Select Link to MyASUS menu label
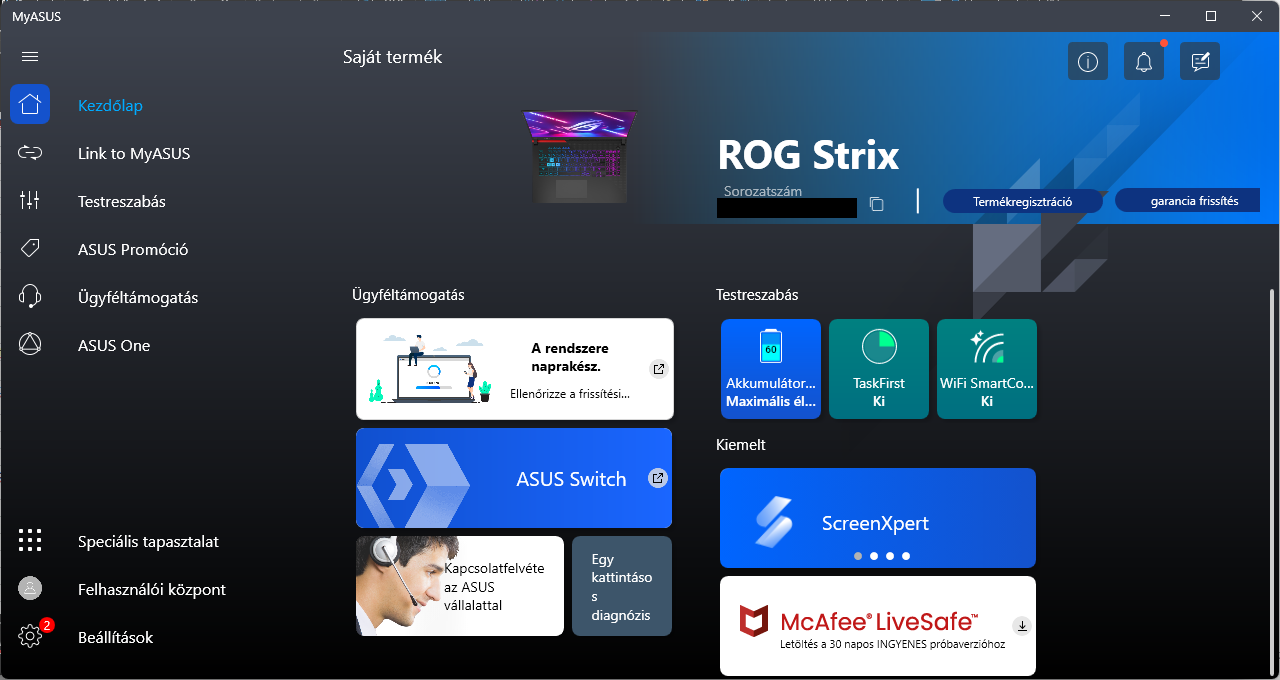 pyautogui.click(x=134, y=153)
